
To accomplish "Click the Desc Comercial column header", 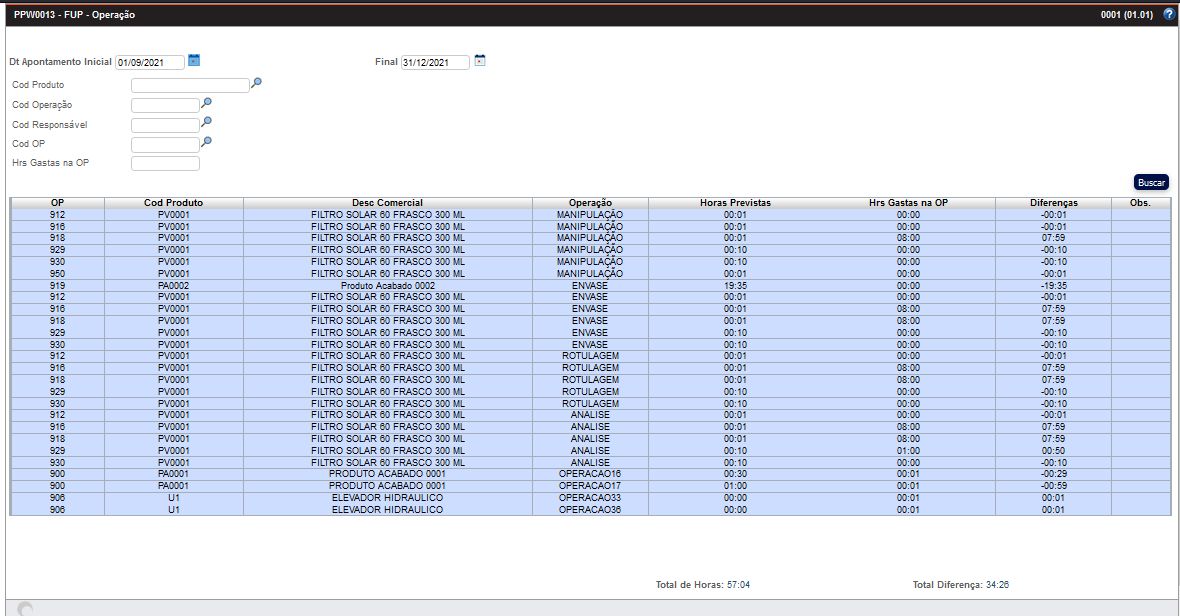I will click(387, 203).
